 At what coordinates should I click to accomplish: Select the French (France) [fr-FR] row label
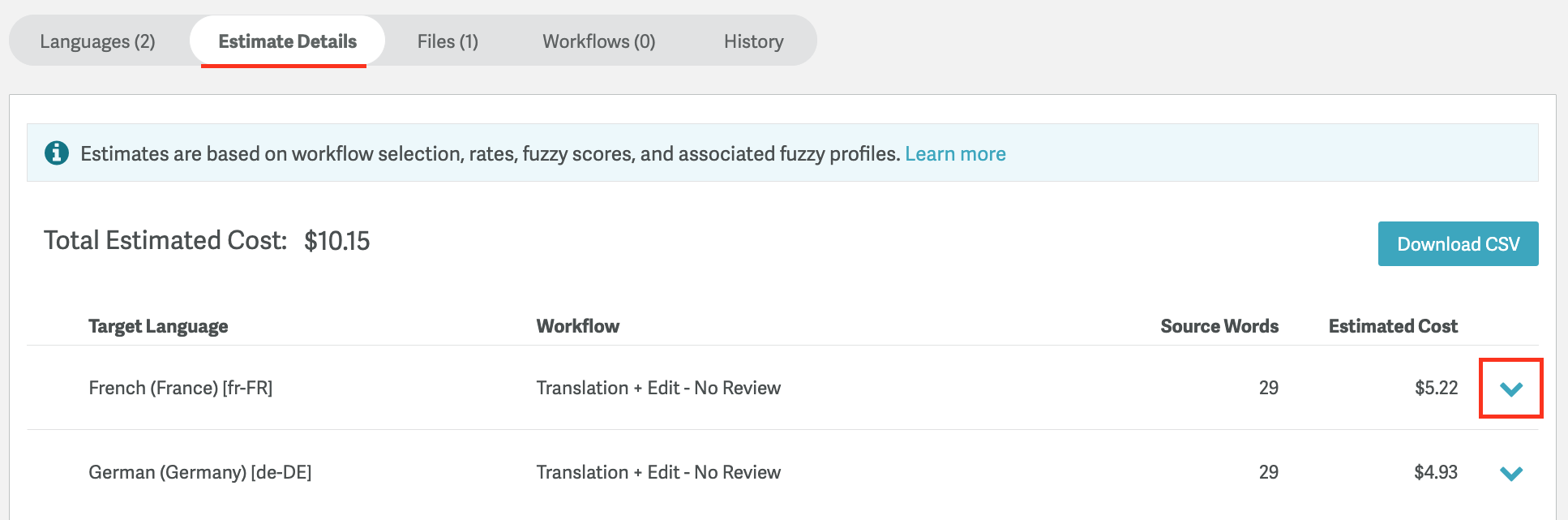pos(181,388)
